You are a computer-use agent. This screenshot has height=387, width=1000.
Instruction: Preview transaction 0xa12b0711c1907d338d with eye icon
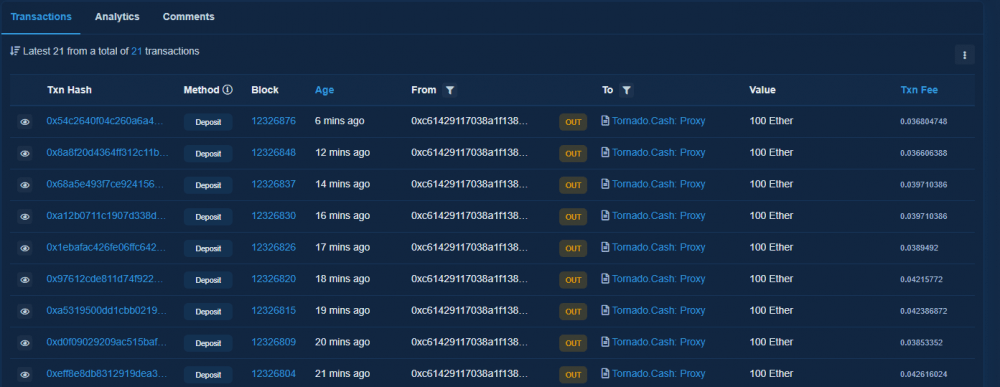pos(25,217)
